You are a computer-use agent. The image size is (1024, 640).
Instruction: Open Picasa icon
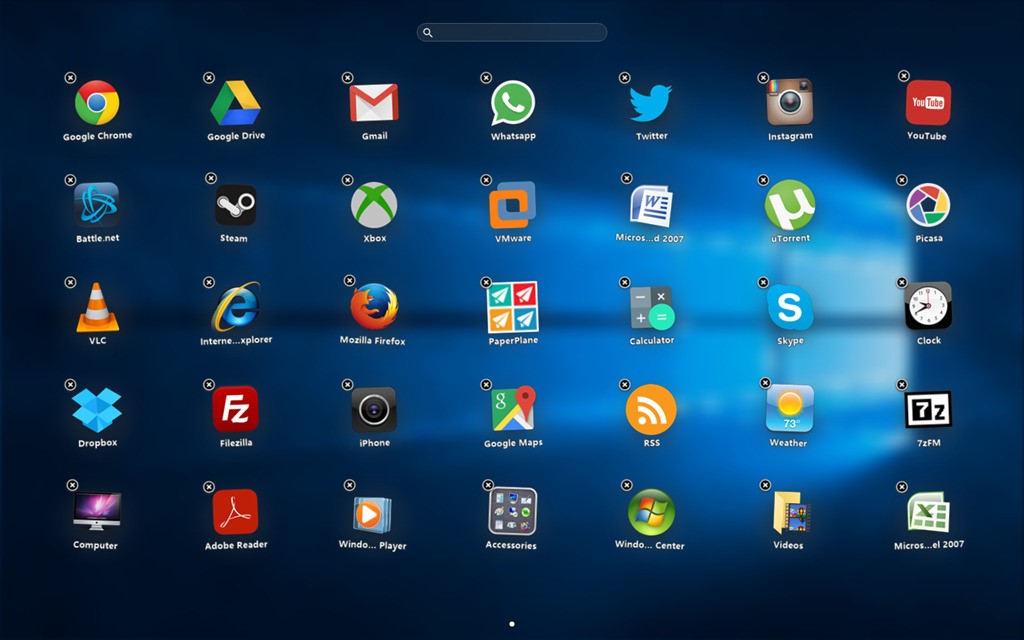point(928,205)
